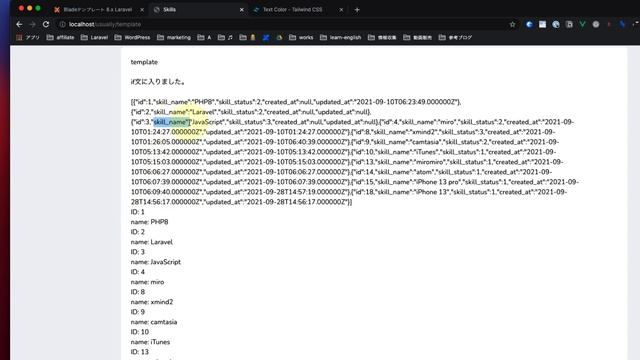Open the アプリ apps grid shortcut

pos(28,38)
